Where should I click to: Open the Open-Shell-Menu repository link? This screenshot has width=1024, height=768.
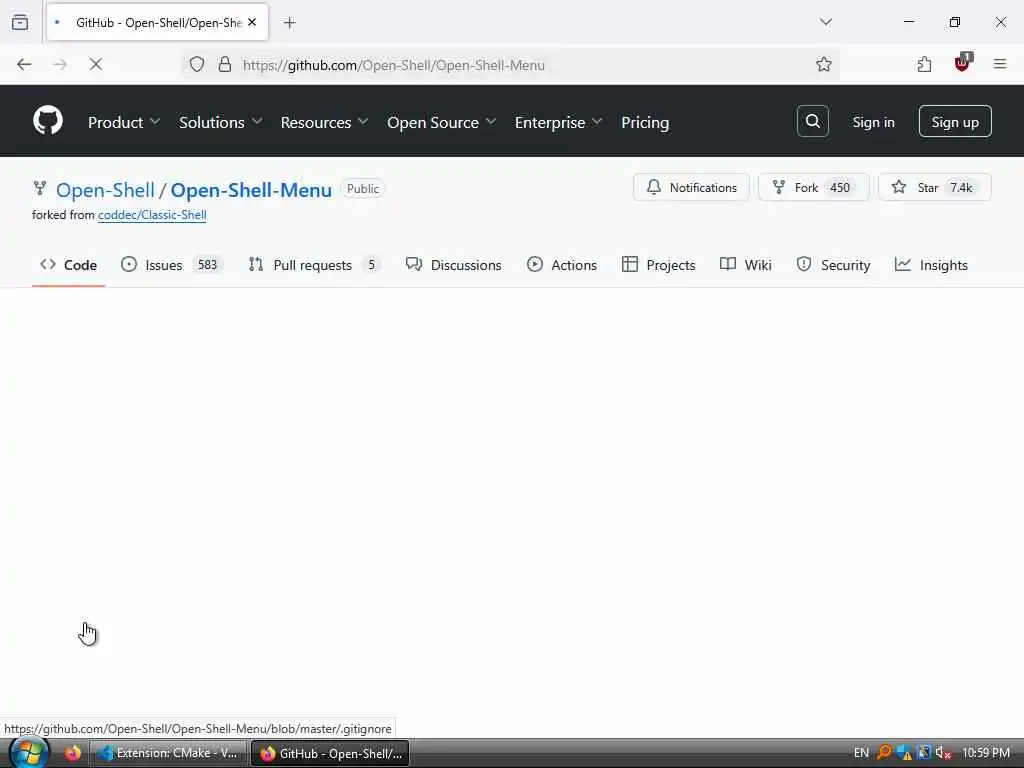coord(251,190)
